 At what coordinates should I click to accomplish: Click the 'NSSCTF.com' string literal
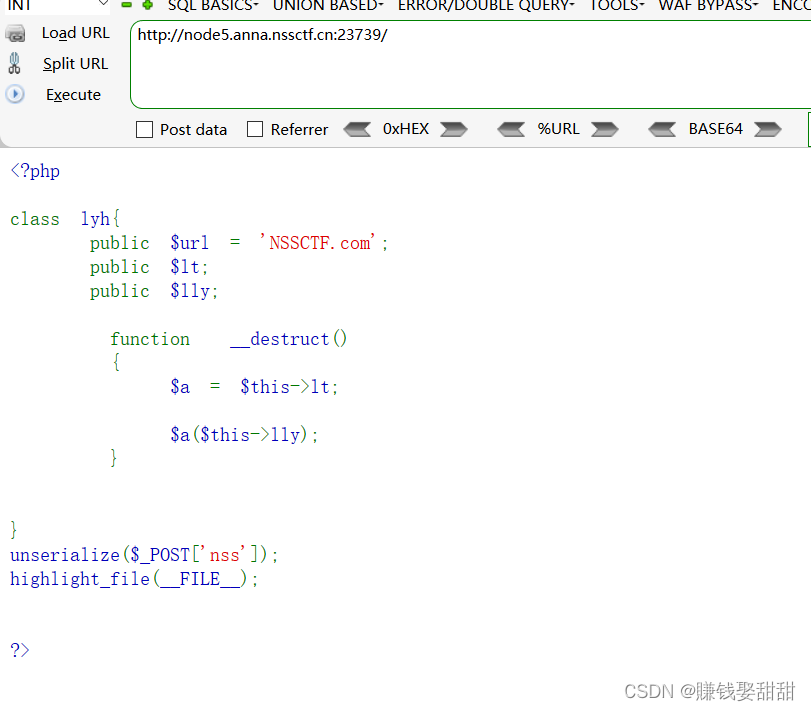(x=320, y=243)
